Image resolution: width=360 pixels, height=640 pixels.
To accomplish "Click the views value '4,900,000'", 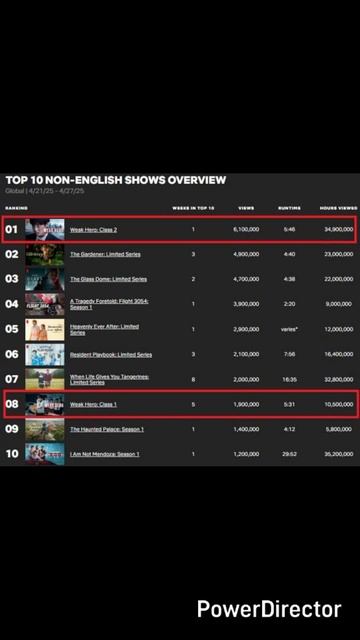I will (x=246, y=254).
